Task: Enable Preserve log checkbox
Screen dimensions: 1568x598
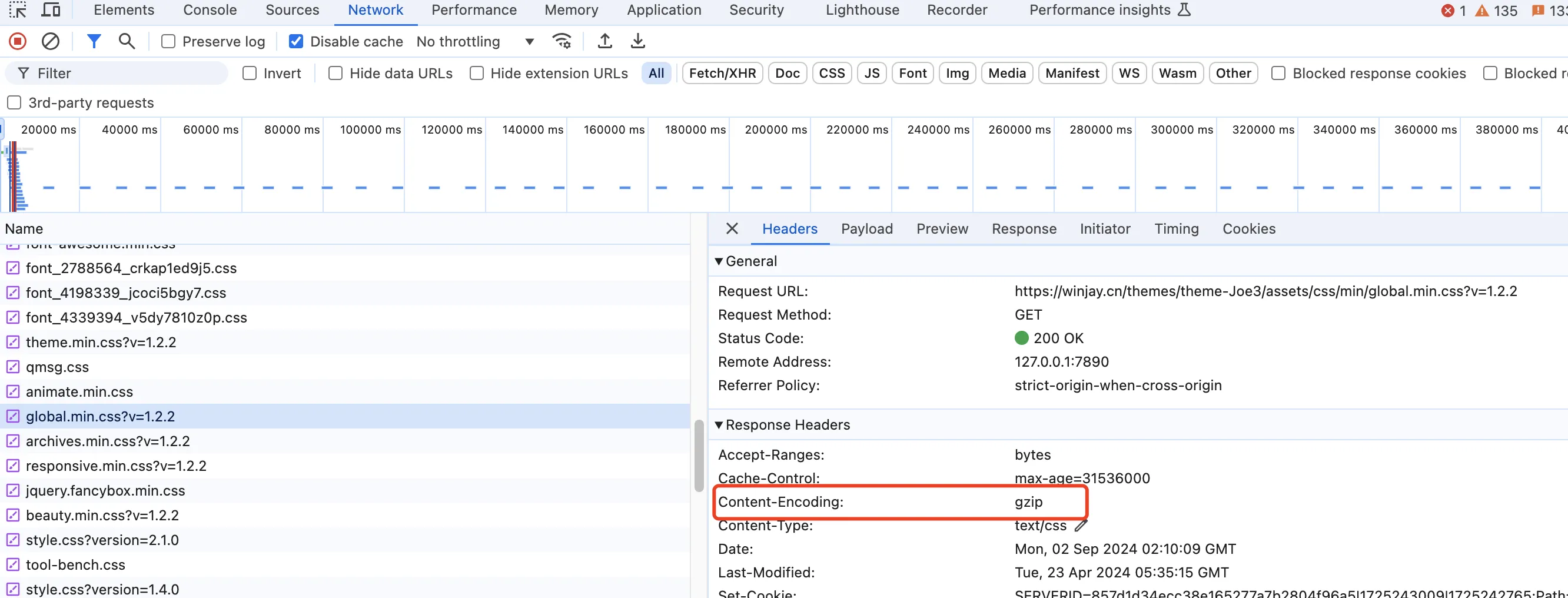Action: click(168, 41)
